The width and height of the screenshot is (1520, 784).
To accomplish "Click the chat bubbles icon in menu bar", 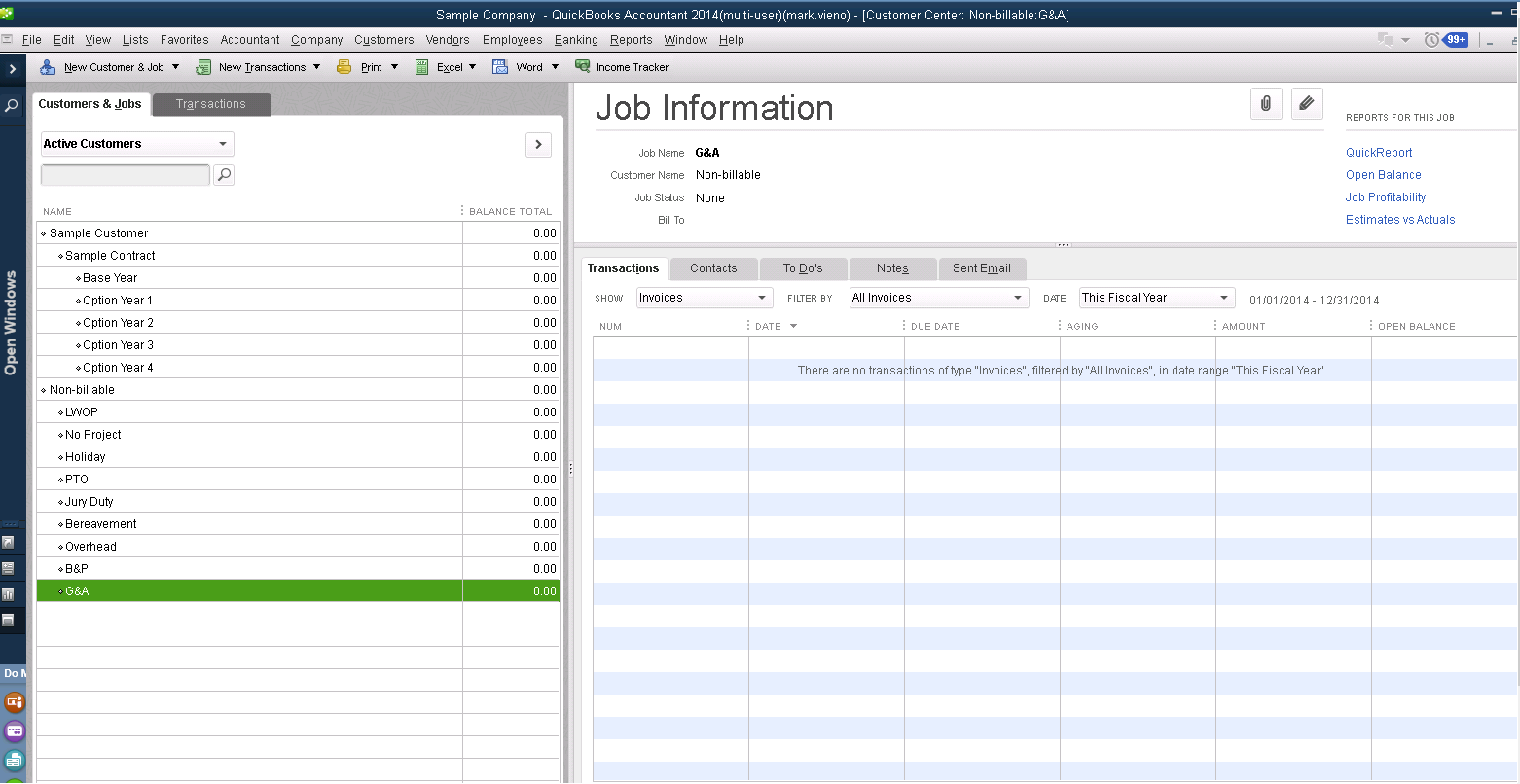I will [1386, 40].
